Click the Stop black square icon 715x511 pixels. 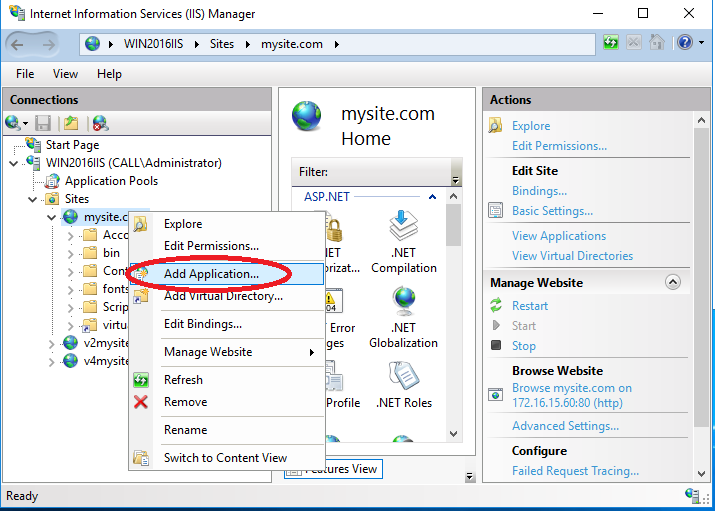pos(496,345)
